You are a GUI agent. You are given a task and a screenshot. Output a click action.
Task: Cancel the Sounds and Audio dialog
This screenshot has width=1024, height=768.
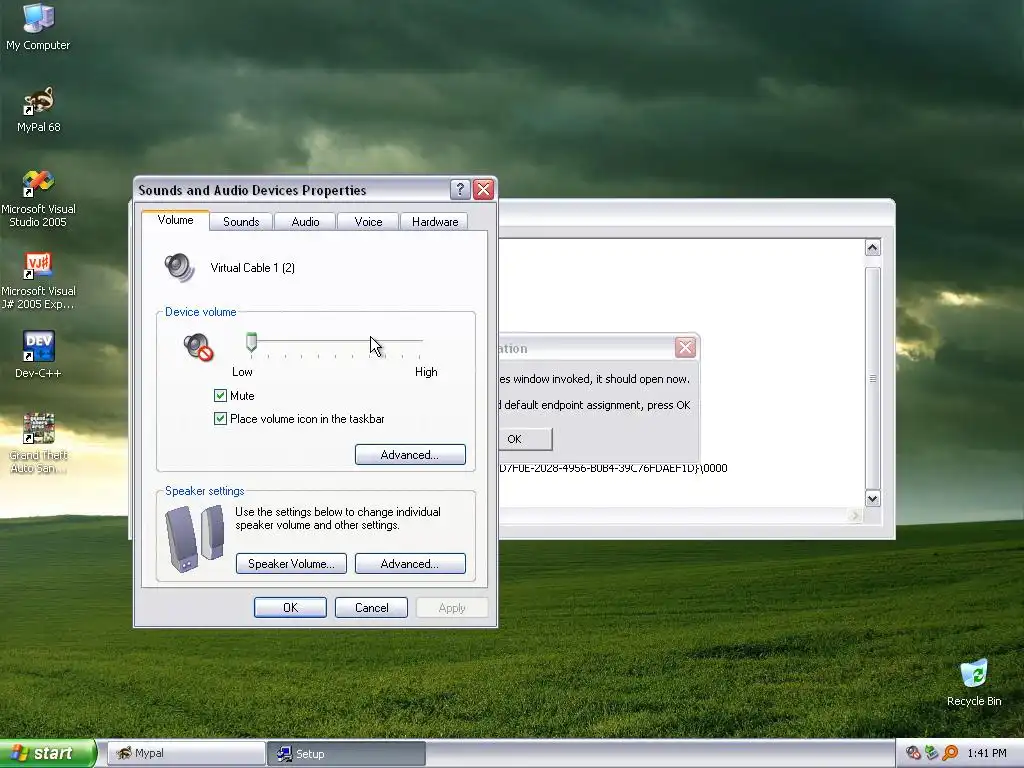pos(371,607)
